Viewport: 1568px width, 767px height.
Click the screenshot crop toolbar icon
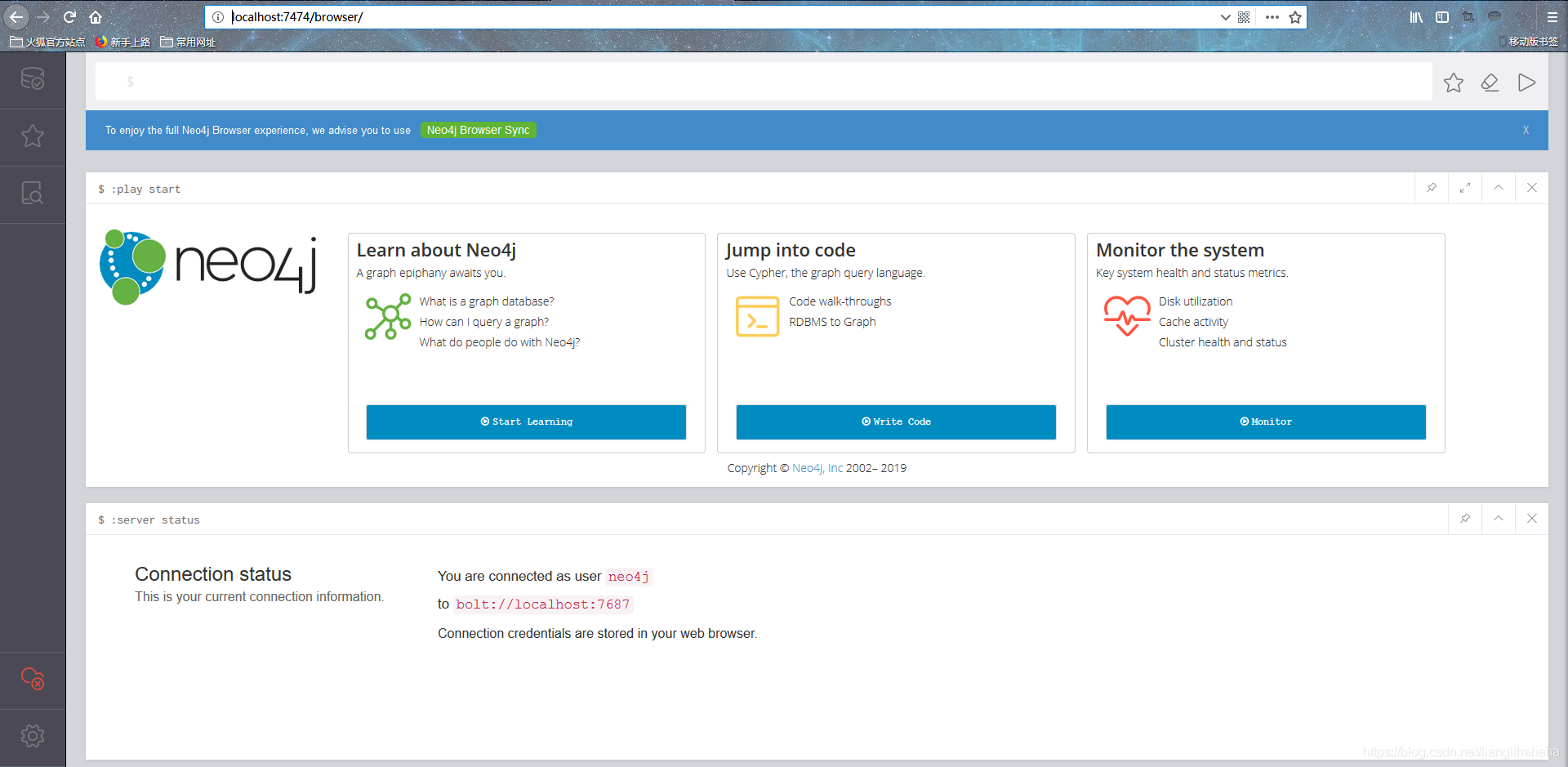pyautogui.click(x=1468, y=17)
